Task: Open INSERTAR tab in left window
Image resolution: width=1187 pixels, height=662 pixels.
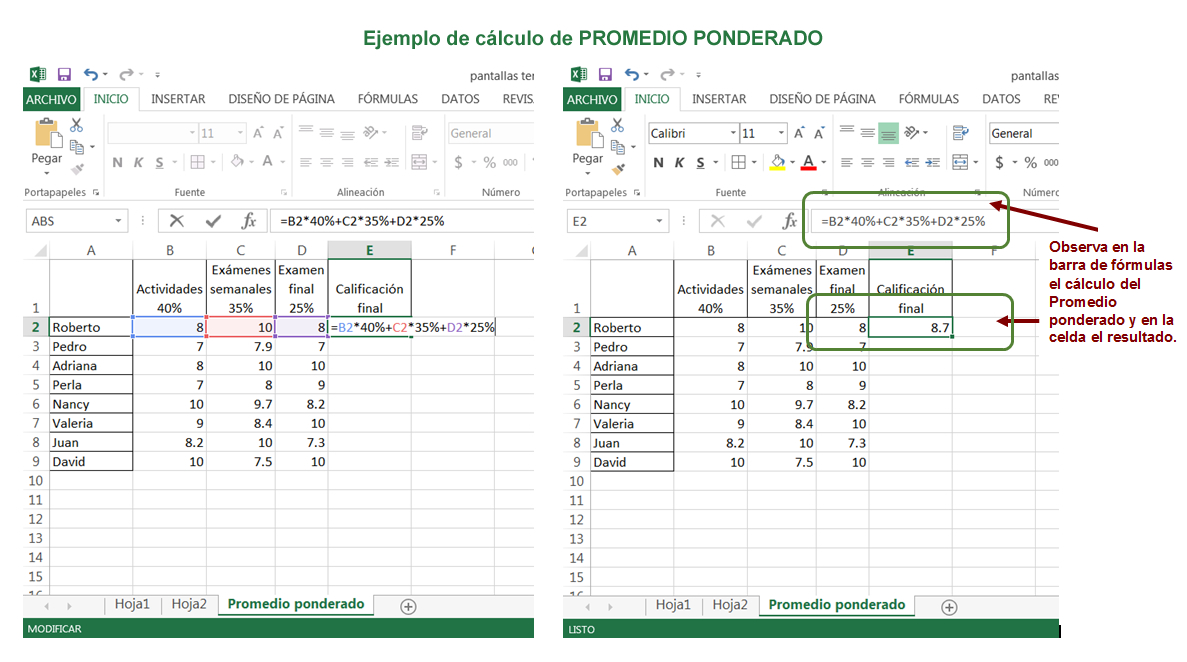Action: click(178, 99)
